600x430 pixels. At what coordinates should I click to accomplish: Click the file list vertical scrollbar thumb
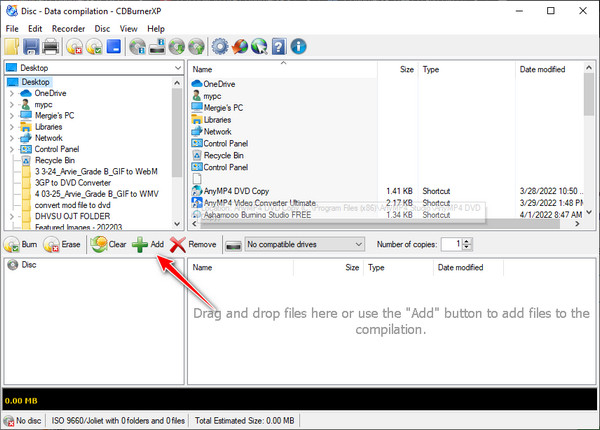pos(589,94)
